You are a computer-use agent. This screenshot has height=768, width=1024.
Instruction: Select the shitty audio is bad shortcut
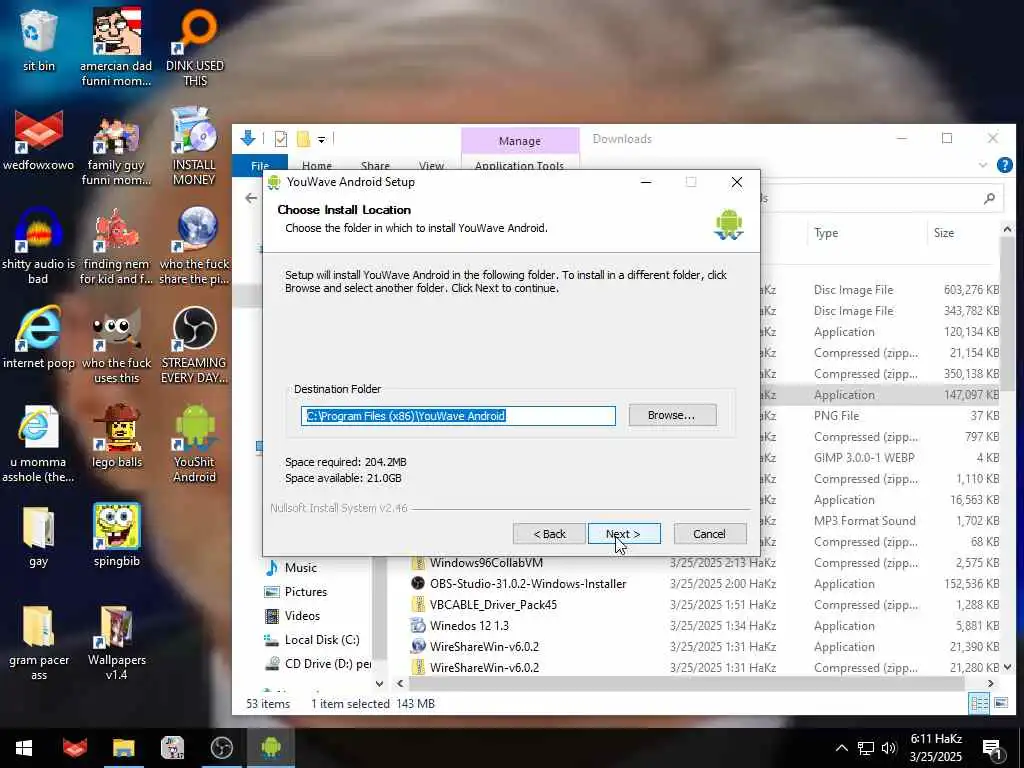(38, 246)
